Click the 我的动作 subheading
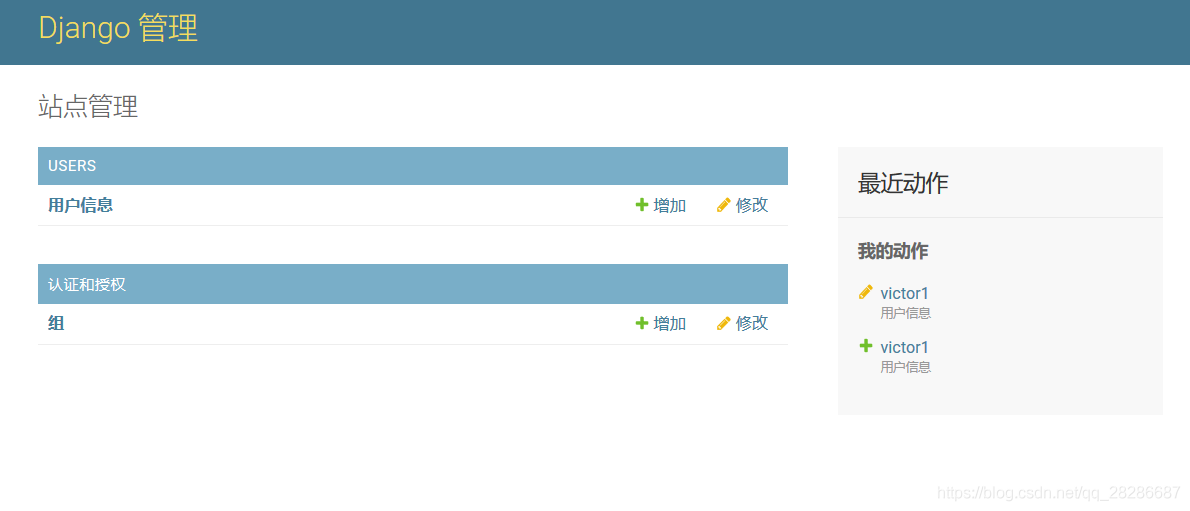 click(893, 251)
